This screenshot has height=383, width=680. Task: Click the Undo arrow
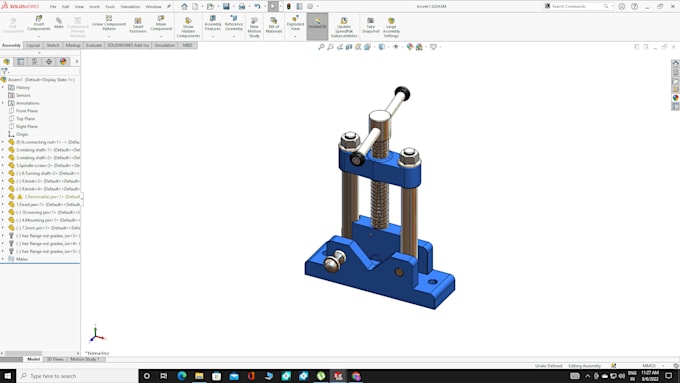point(257,7)
